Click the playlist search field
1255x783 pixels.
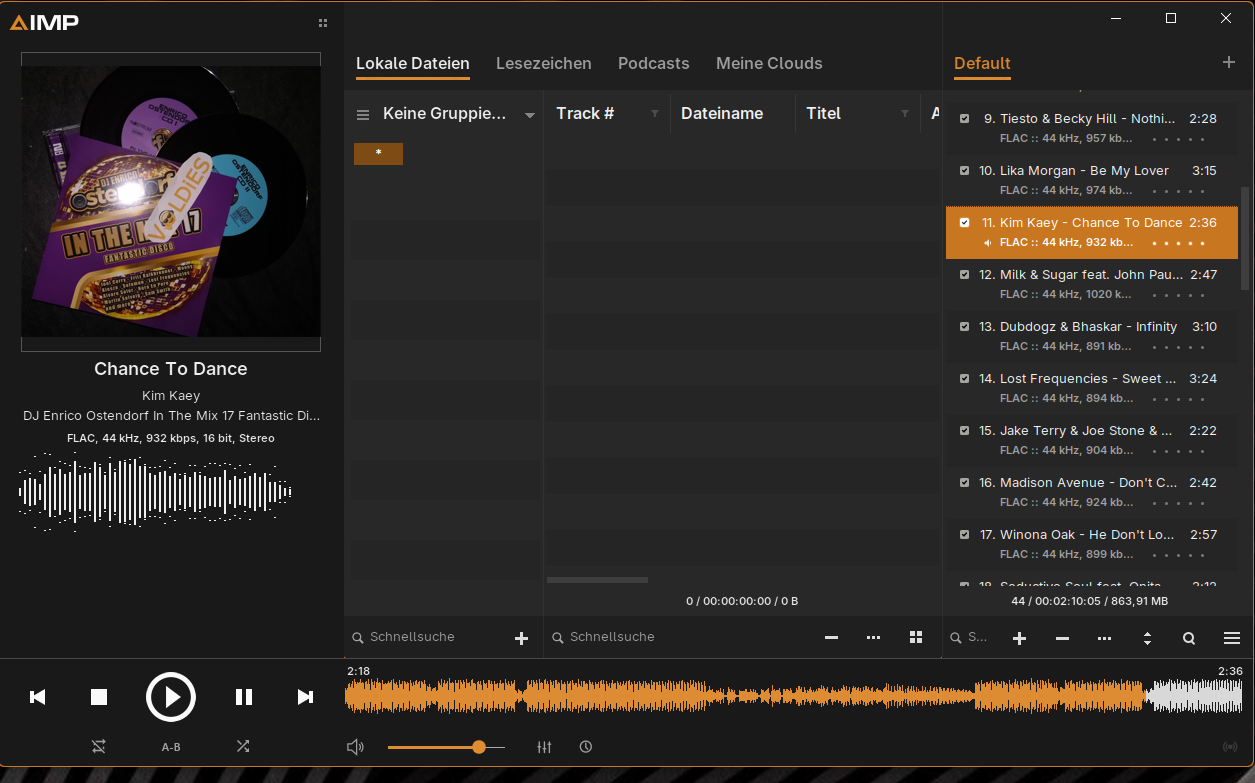[x=970, y=637]
